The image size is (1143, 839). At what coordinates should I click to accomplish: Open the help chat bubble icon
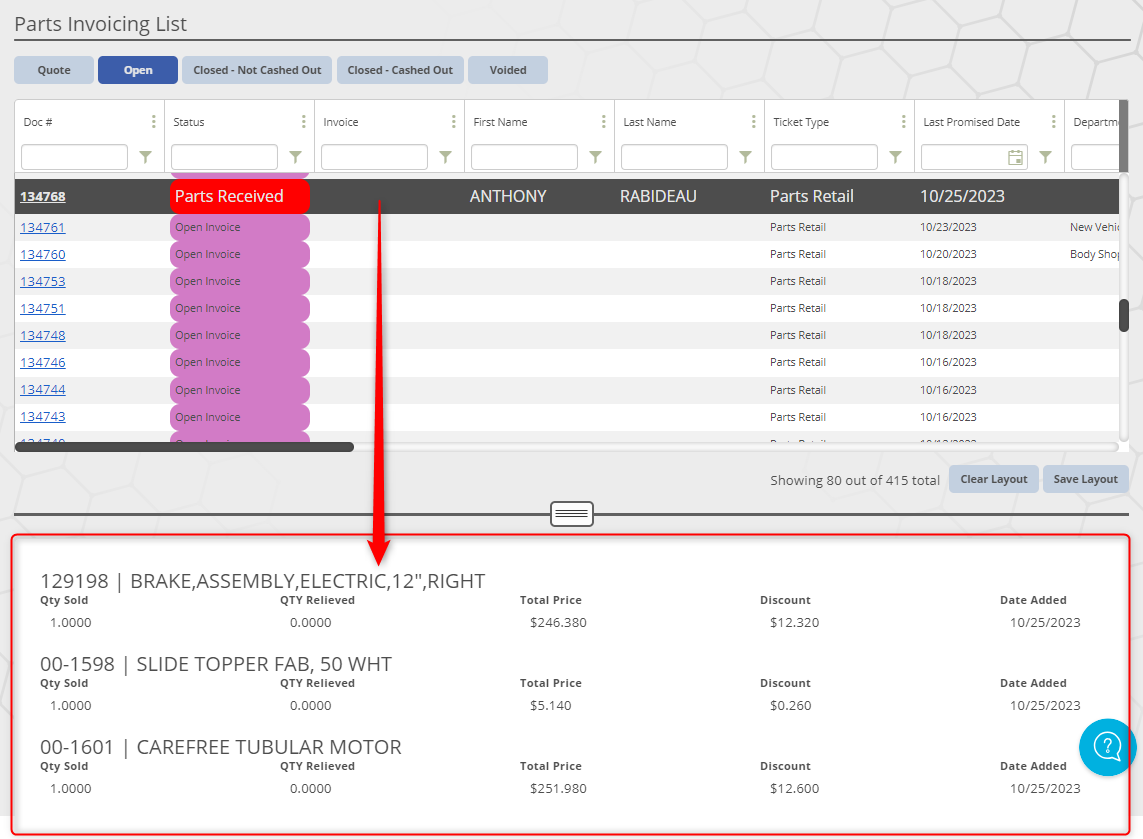(x=1107, y=746)
